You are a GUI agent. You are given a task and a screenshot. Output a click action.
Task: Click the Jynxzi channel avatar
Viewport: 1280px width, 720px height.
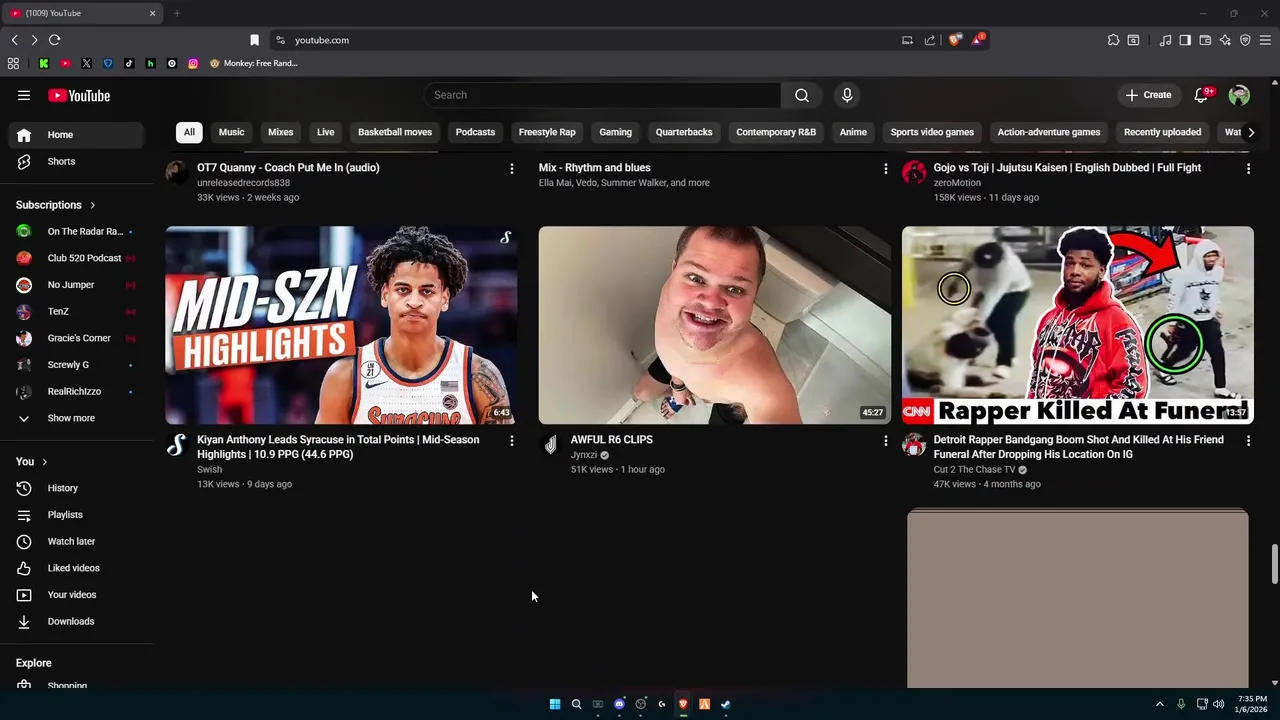pyautogui.click(x=550, y=445)
